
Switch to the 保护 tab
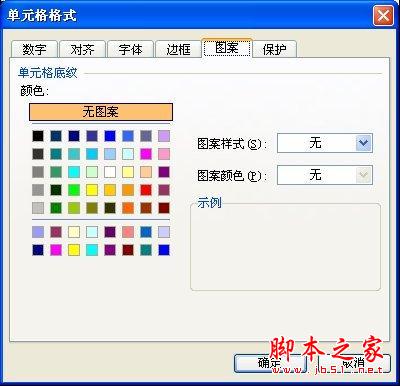274,49
